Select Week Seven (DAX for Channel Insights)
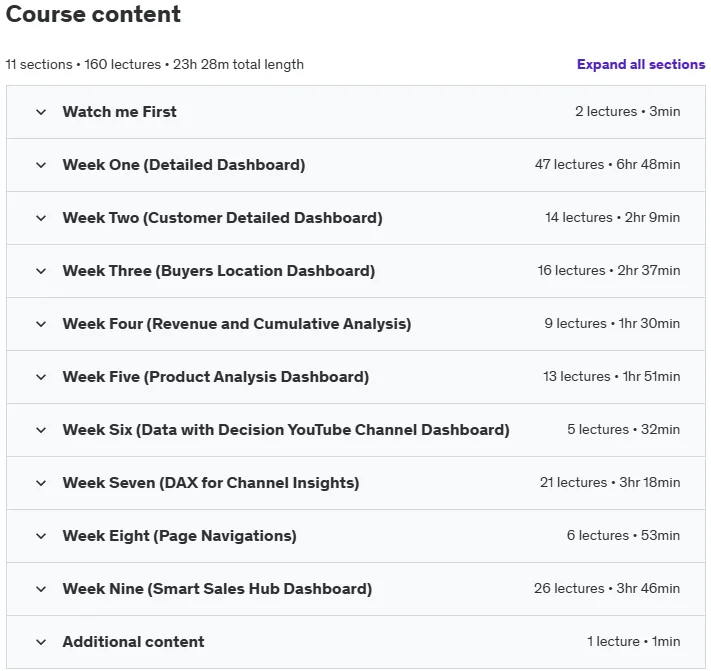The width and height of the screenshot is (711, 671). click(211, 482)
